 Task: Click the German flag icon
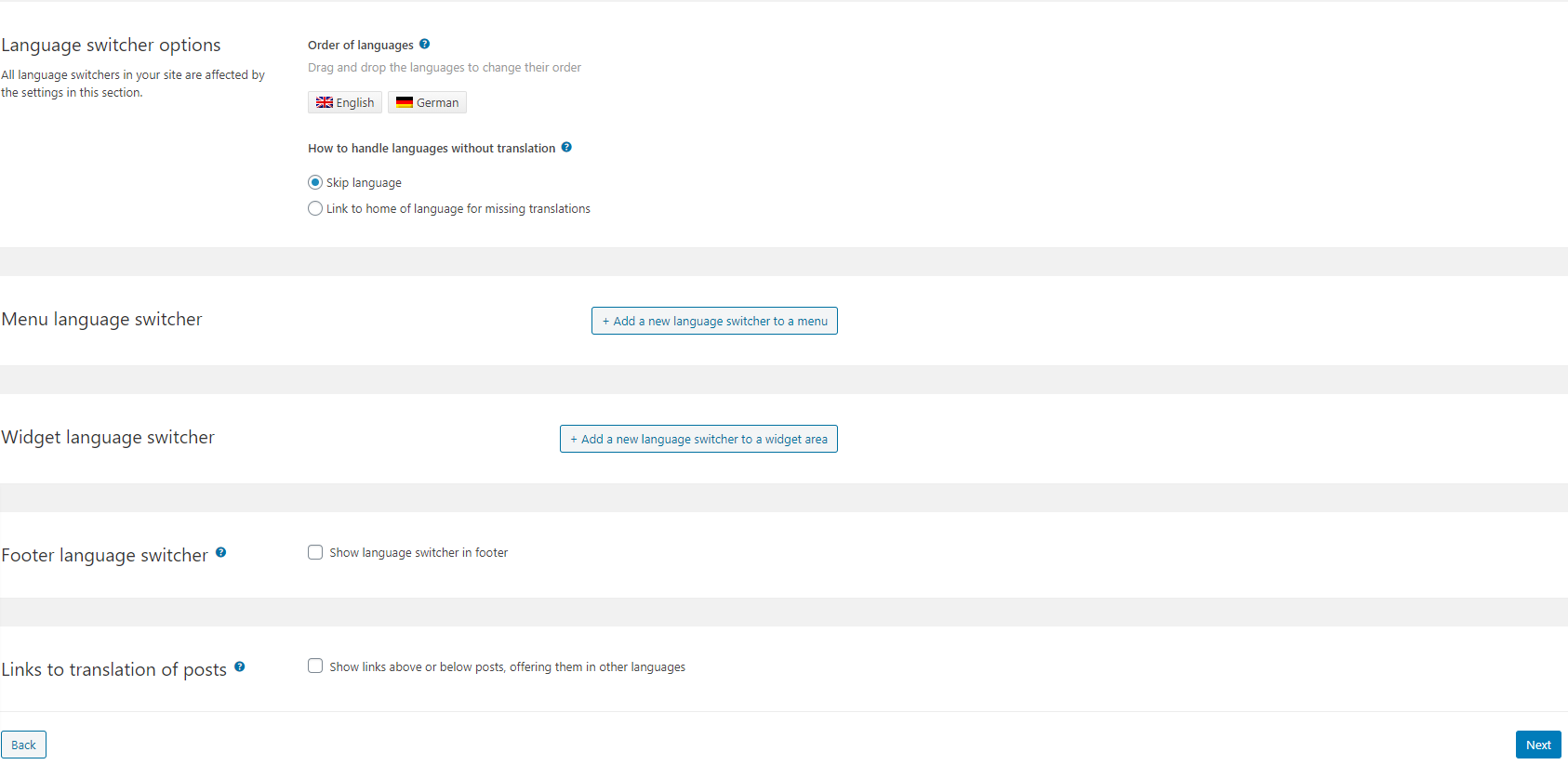click(405, 102)
